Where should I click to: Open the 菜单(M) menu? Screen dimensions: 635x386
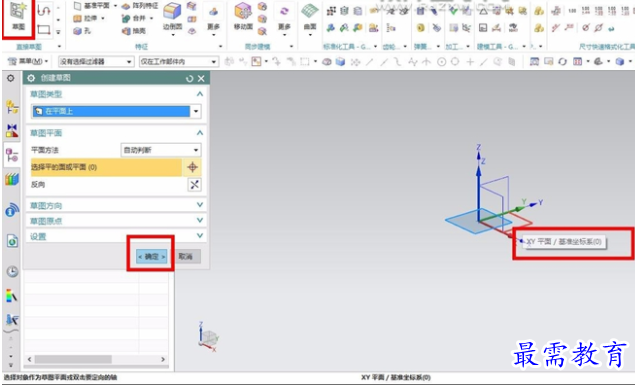(x=28, y=62)
